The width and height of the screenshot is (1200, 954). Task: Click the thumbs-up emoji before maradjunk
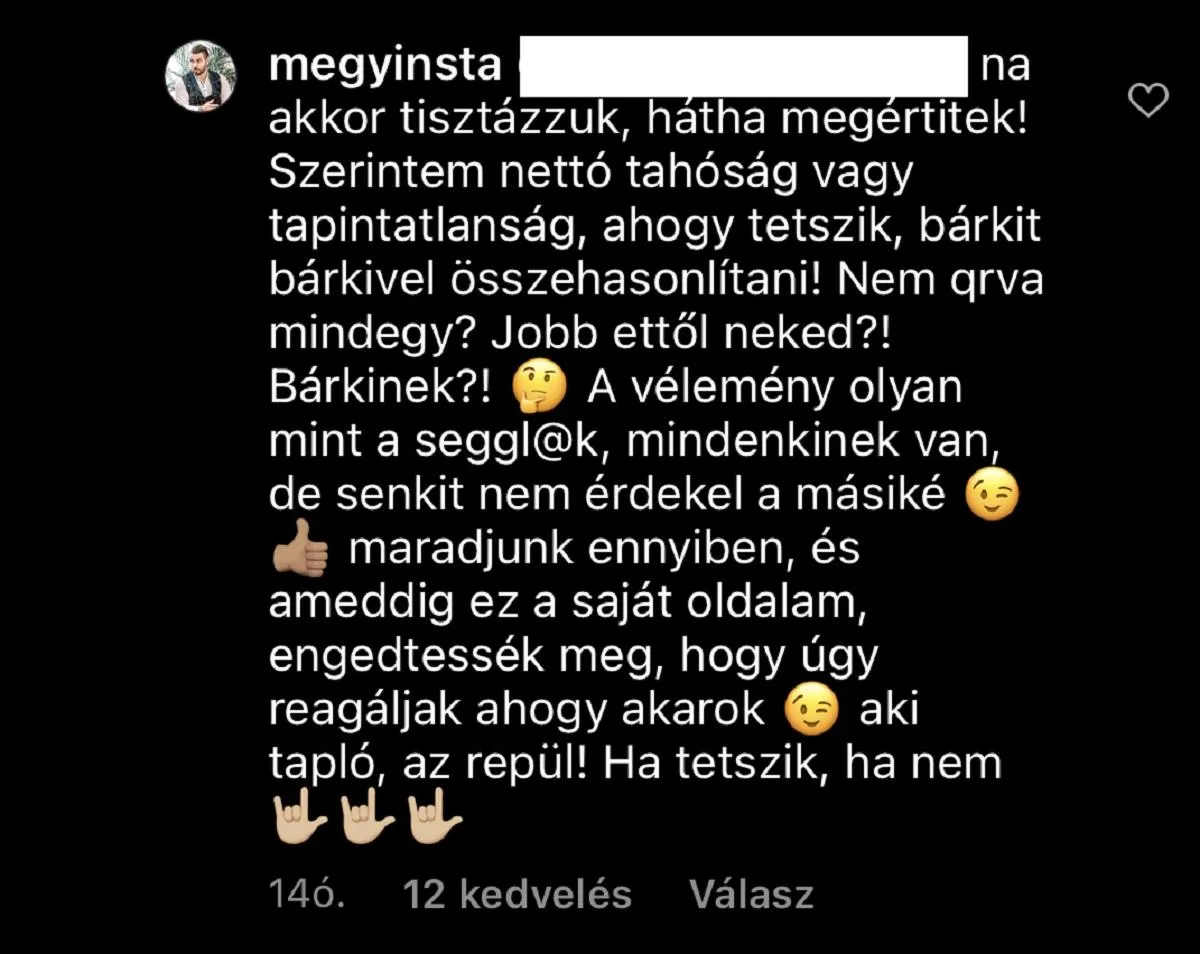(300, 552)
